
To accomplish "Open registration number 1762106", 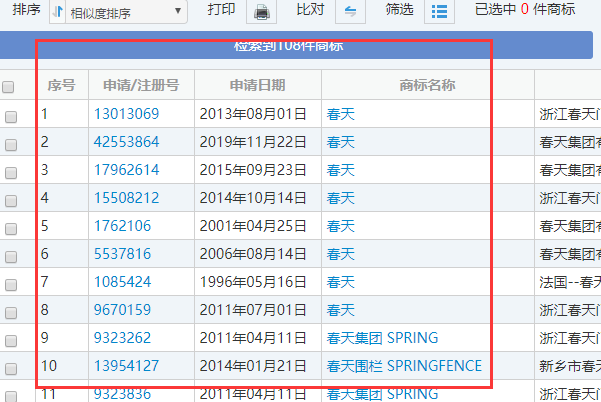I will 123,226.
